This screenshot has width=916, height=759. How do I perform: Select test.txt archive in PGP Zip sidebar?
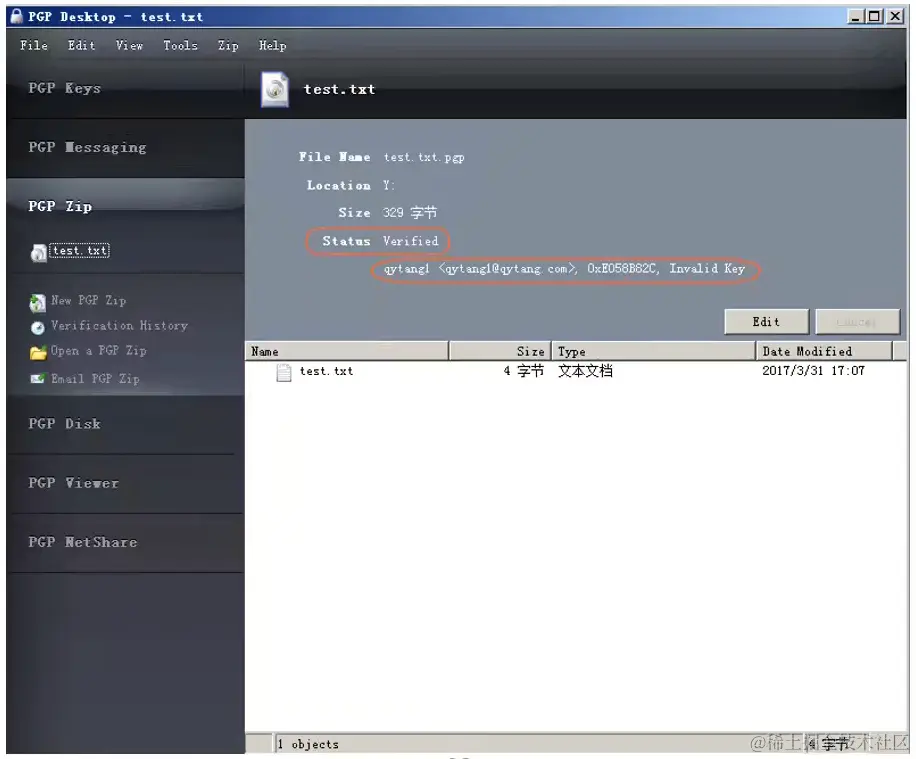point(79,251)
